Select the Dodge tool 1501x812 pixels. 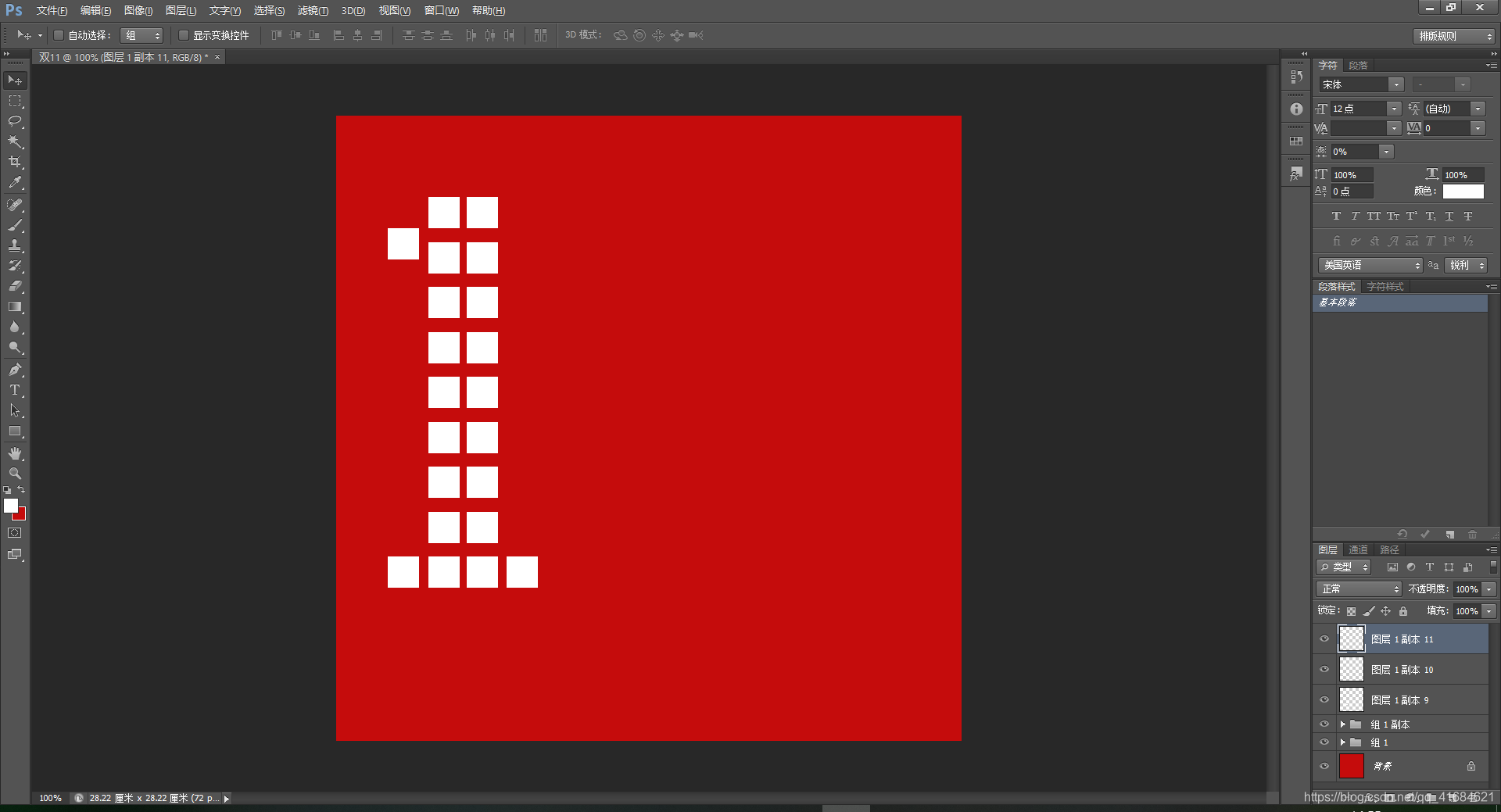pos(15,347)
